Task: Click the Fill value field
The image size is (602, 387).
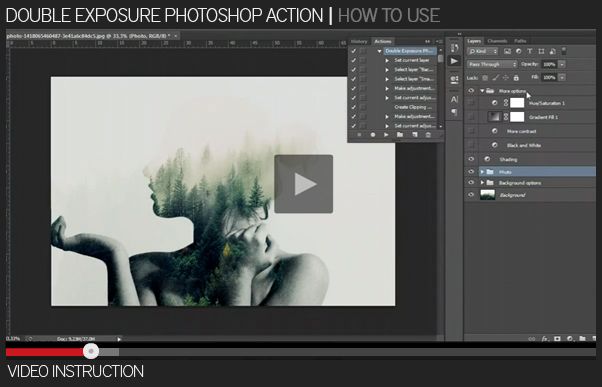Action: click(549, 77)
